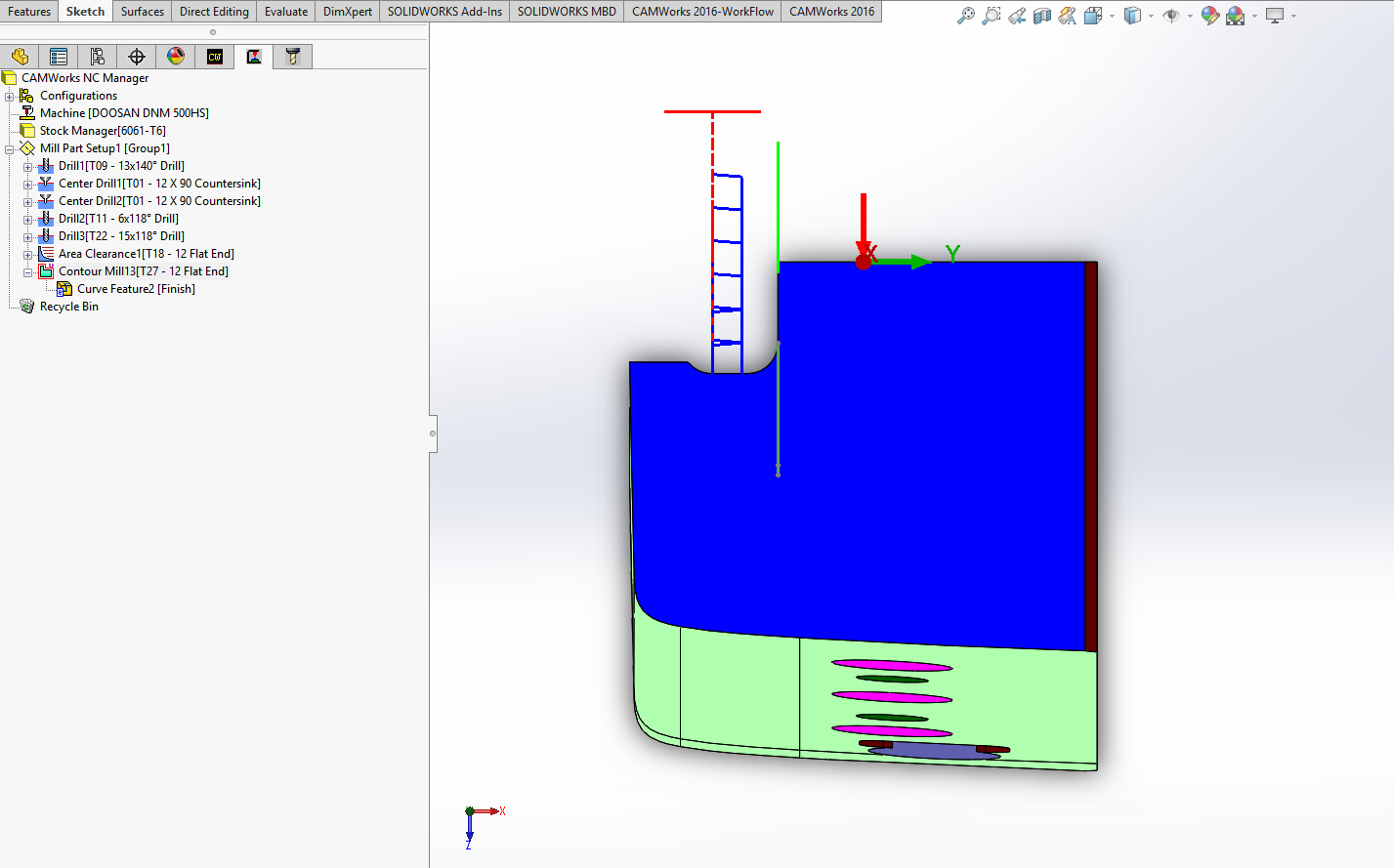Collapse the left panel using the splitter handle
The height and width of the screenshot is (868, 1394).
[x=433, y=434]
